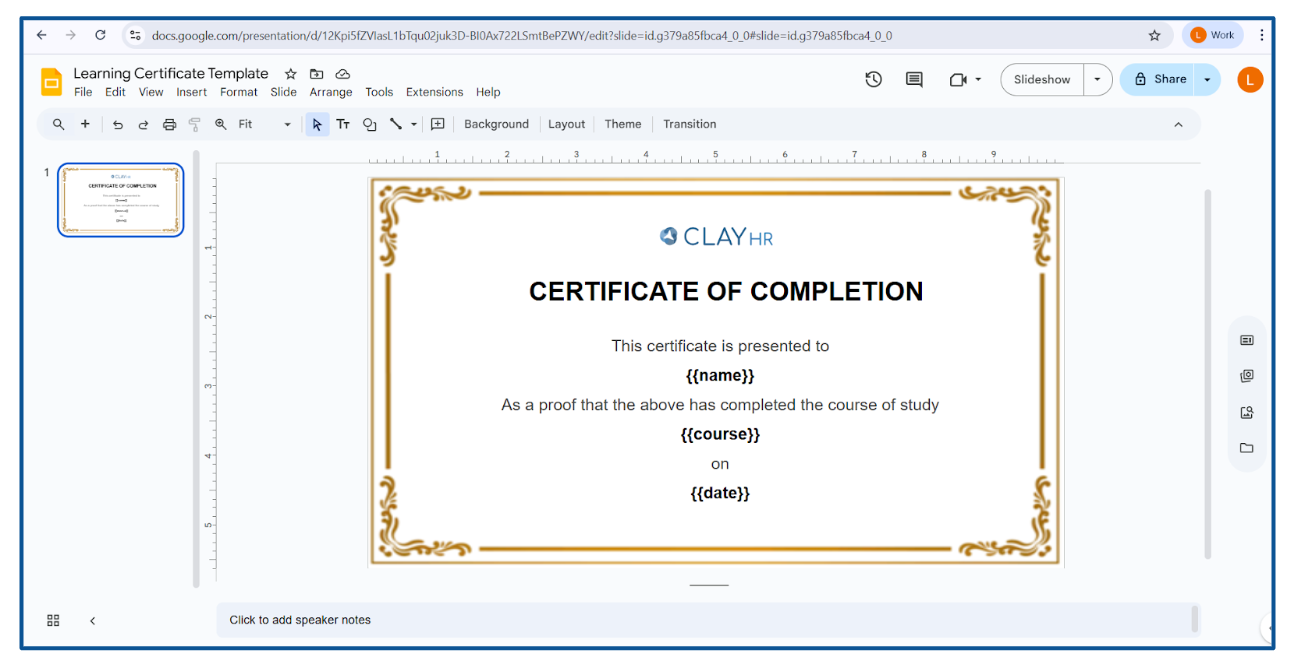Hide the menus with the up chevron
Image resolution: width=1291 pixels, height=672 pixels.
[x=1178, y=124]
